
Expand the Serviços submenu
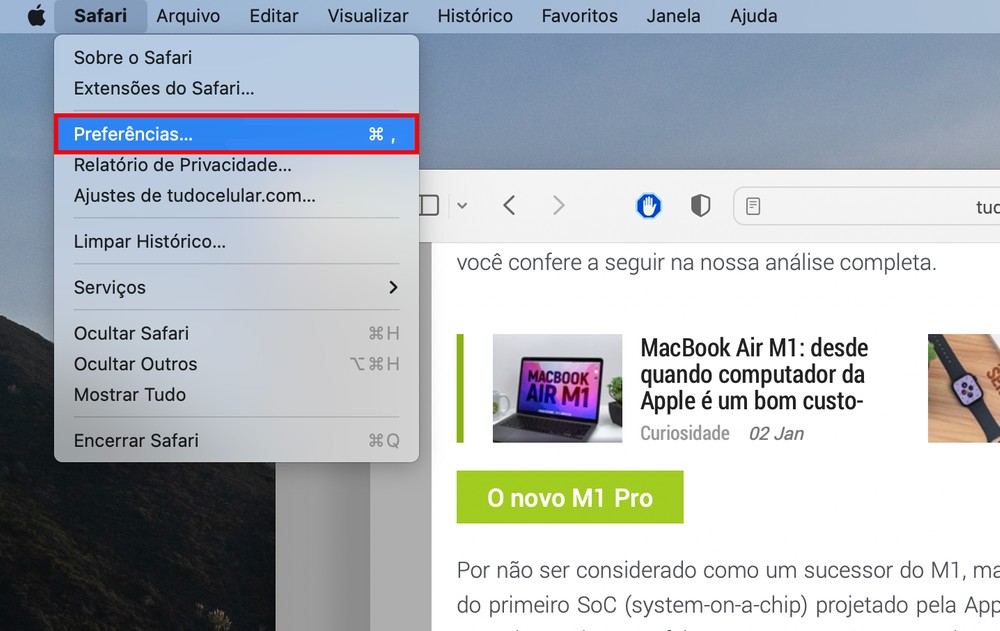[237, 287]
